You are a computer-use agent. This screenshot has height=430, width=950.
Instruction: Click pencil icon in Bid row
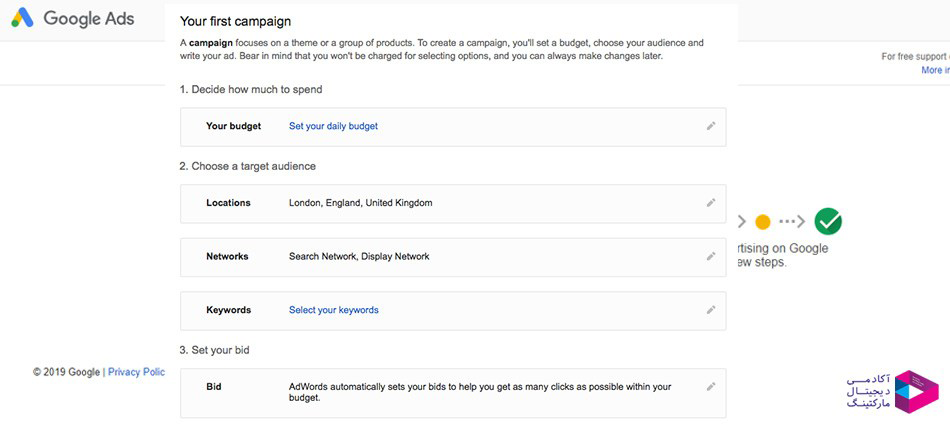(711, 386)
